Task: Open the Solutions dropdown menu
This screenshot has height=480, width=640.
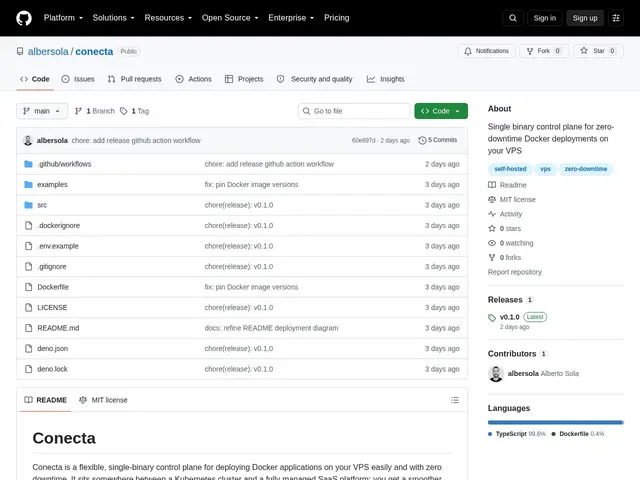Action: [x=113, y=18]
